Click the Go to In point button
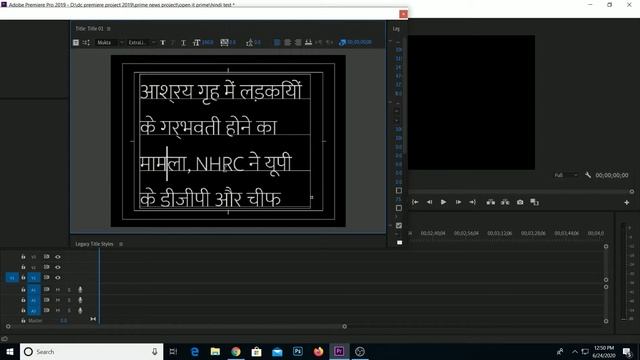 (x=415, y=202)
